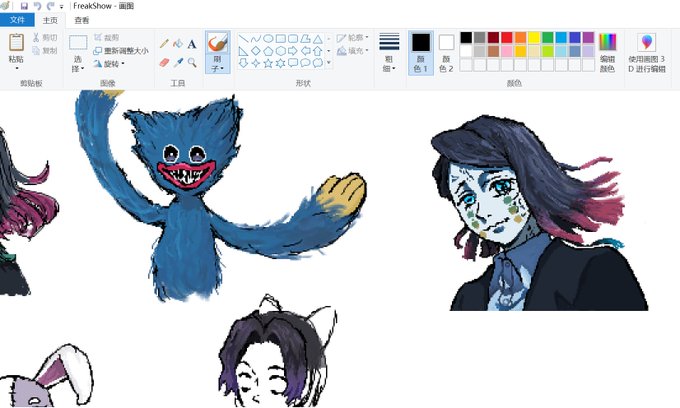Choose the Right triangle shape
680x408 pixels.
point(244,51)
